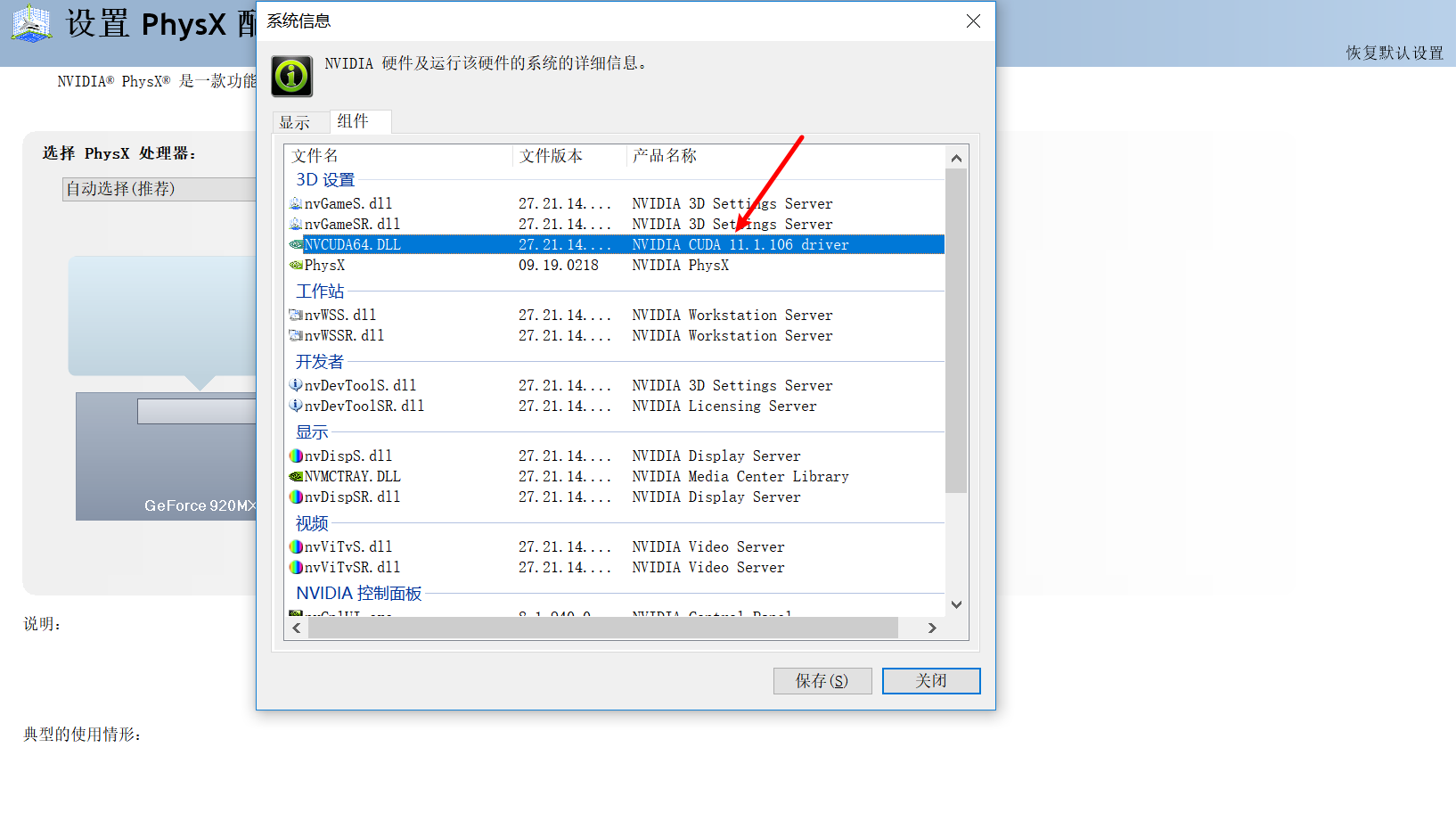This screenshot has height=813, width=1456.
Task: Close the 系统信息 dialog with the X
Action: click(973, 21)
